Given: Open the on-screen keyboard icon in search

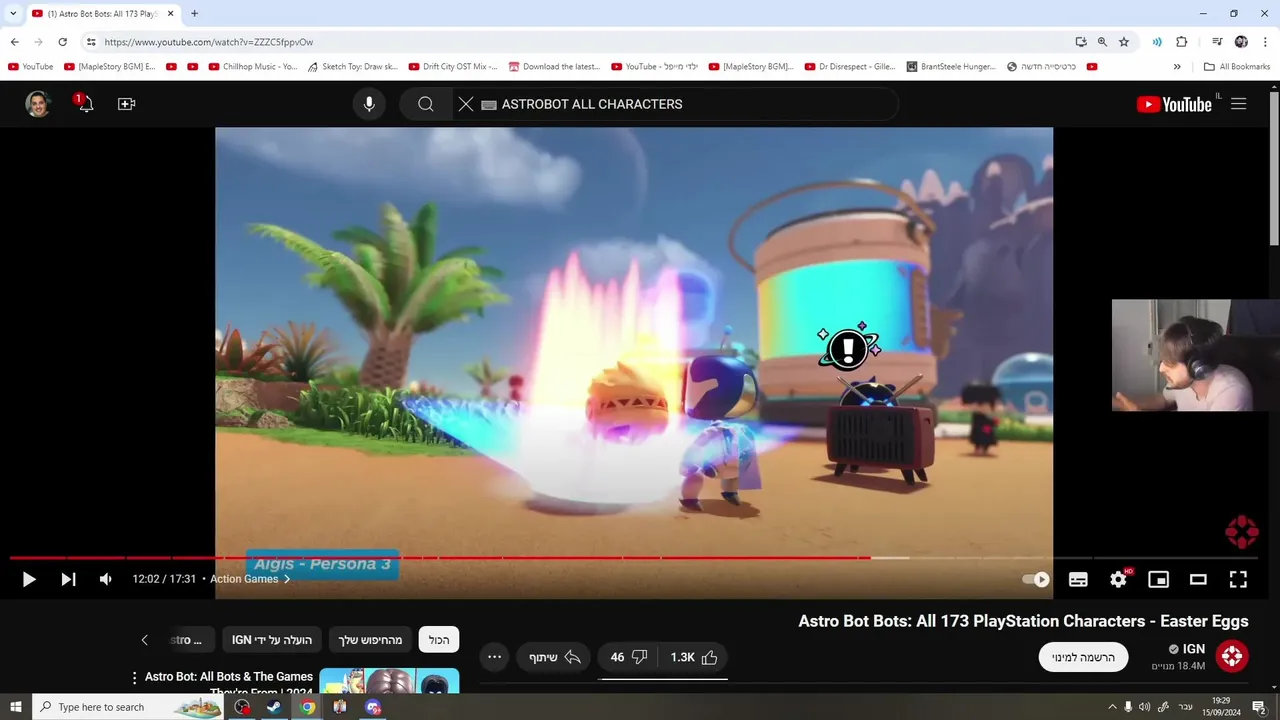Looking at the screenshot, I should (x=489, y=104).
